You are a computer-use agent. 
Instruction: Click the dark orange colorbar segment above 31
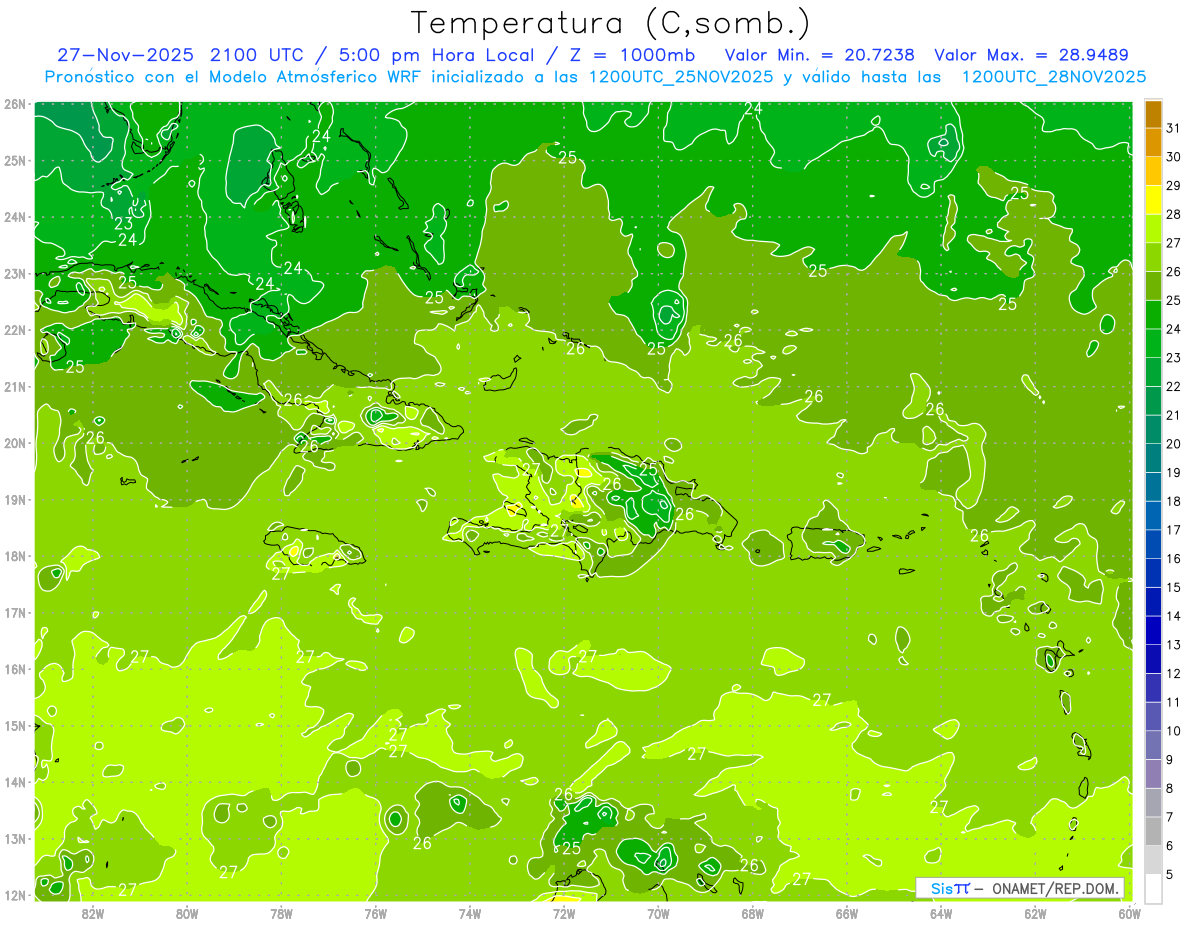(1153, 114)
